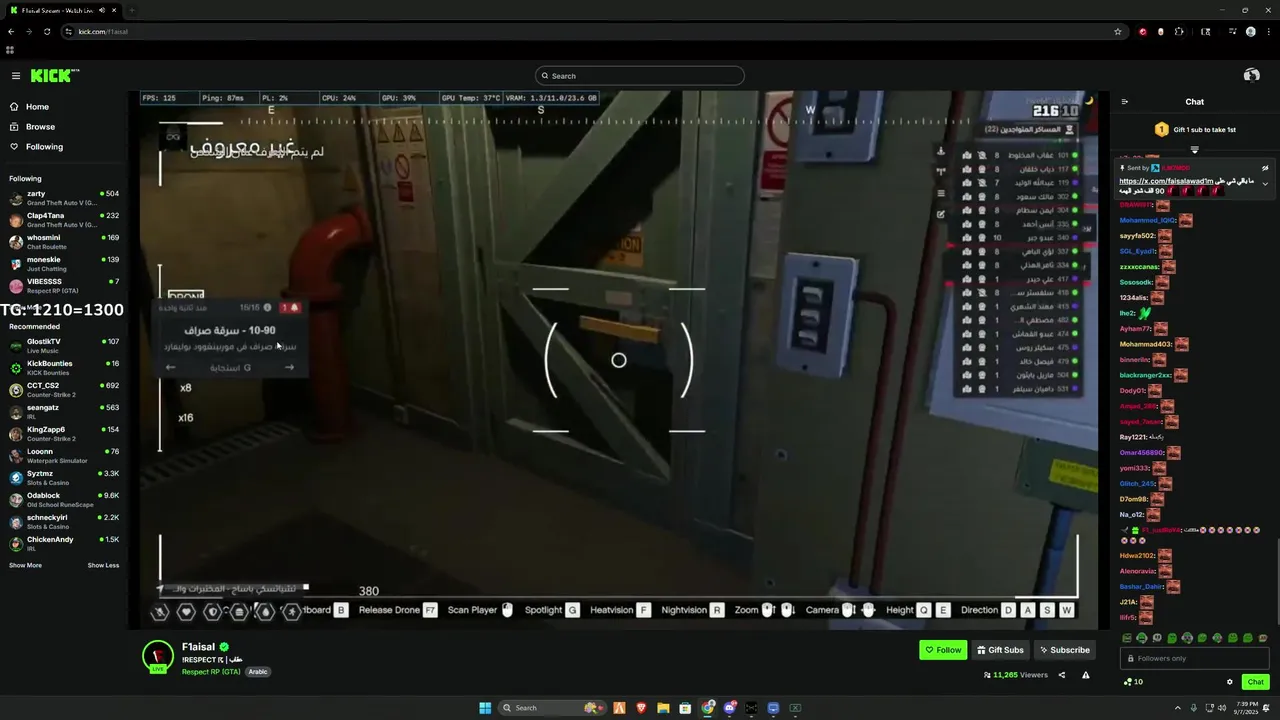Open Respect RP (GTA) category link
This screenshot has height=720, width=1280.
(211, 672)
